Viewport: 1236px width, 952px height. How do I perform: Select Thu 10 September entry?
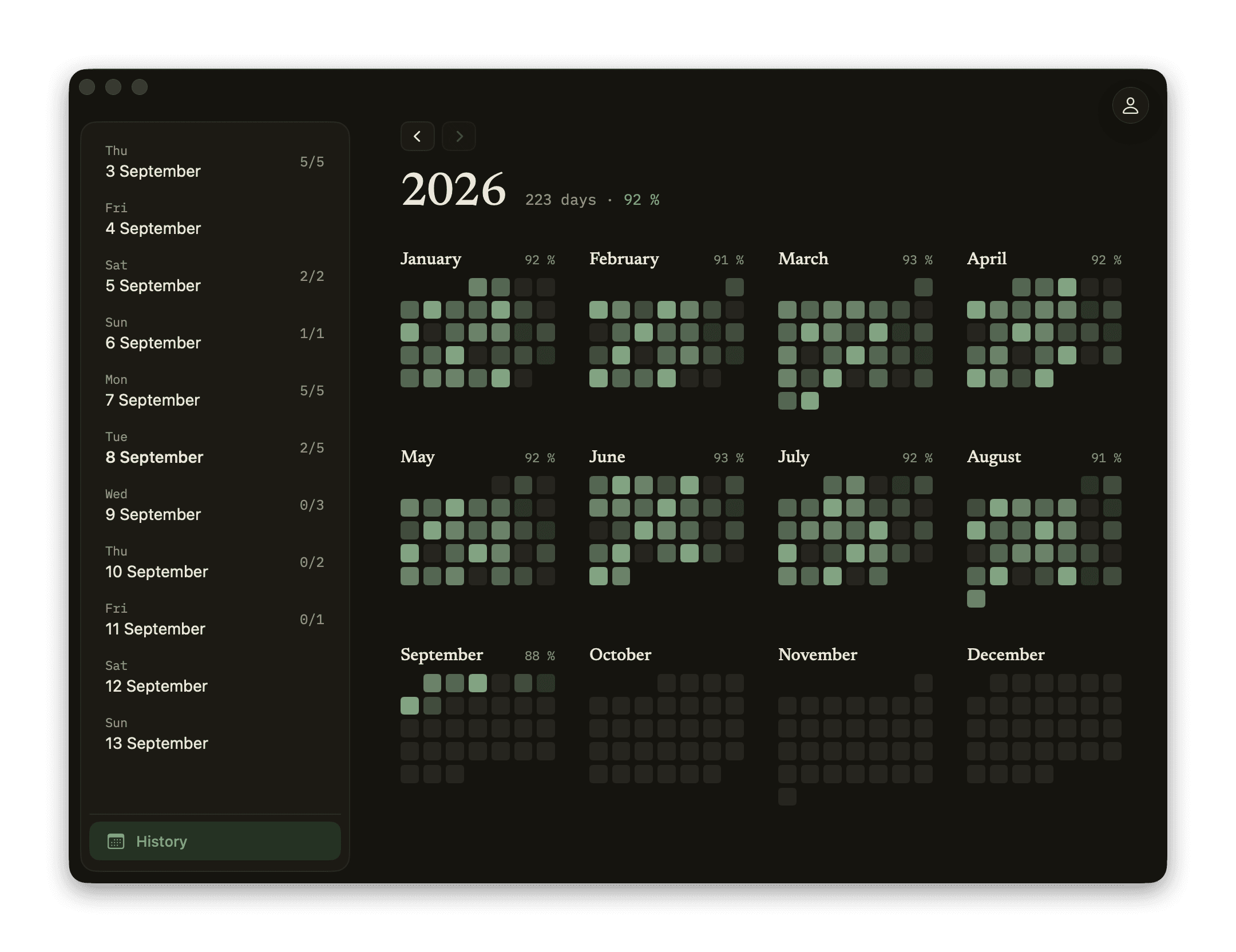tap(215, 563)
